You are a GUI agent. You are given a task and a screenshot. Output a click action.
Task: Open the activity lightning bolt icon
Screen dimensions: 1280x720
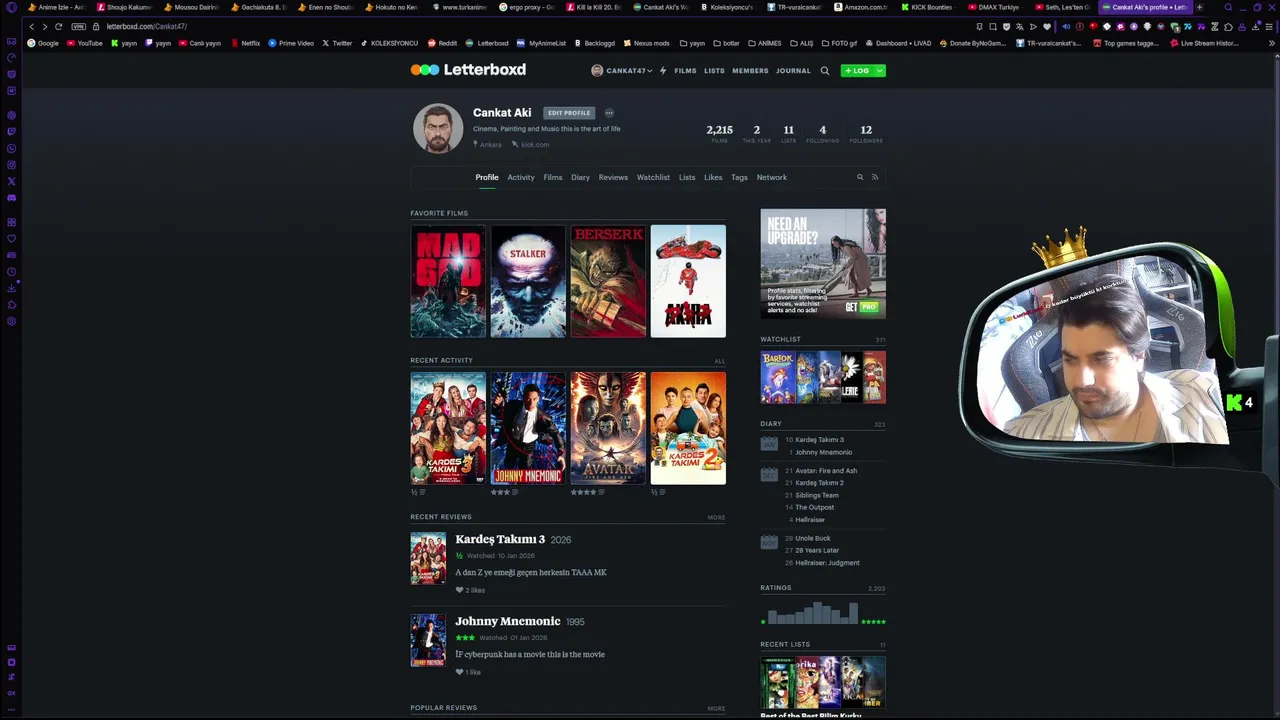663,71
